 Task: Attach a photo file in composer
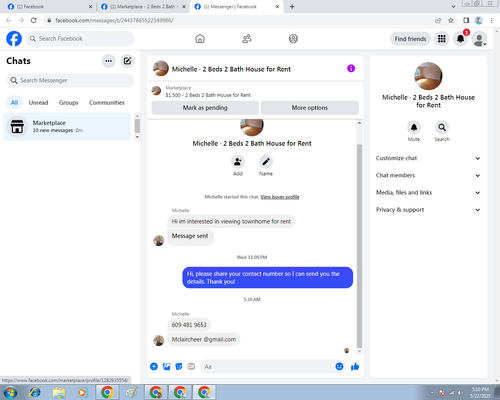[x=166, y=367]
